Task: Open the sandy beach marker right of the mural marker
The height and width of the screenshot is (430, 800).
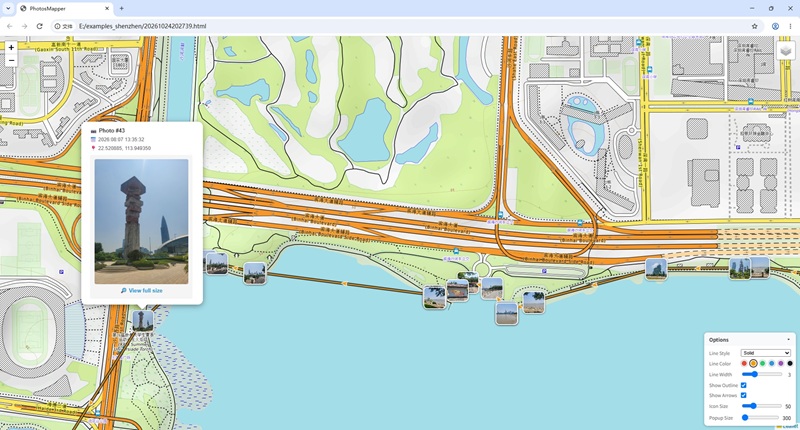Action: point(492,289)
